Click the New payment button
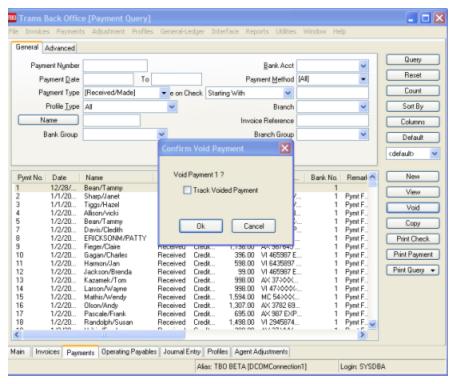456x384 pixels. [x=413, y=177]
